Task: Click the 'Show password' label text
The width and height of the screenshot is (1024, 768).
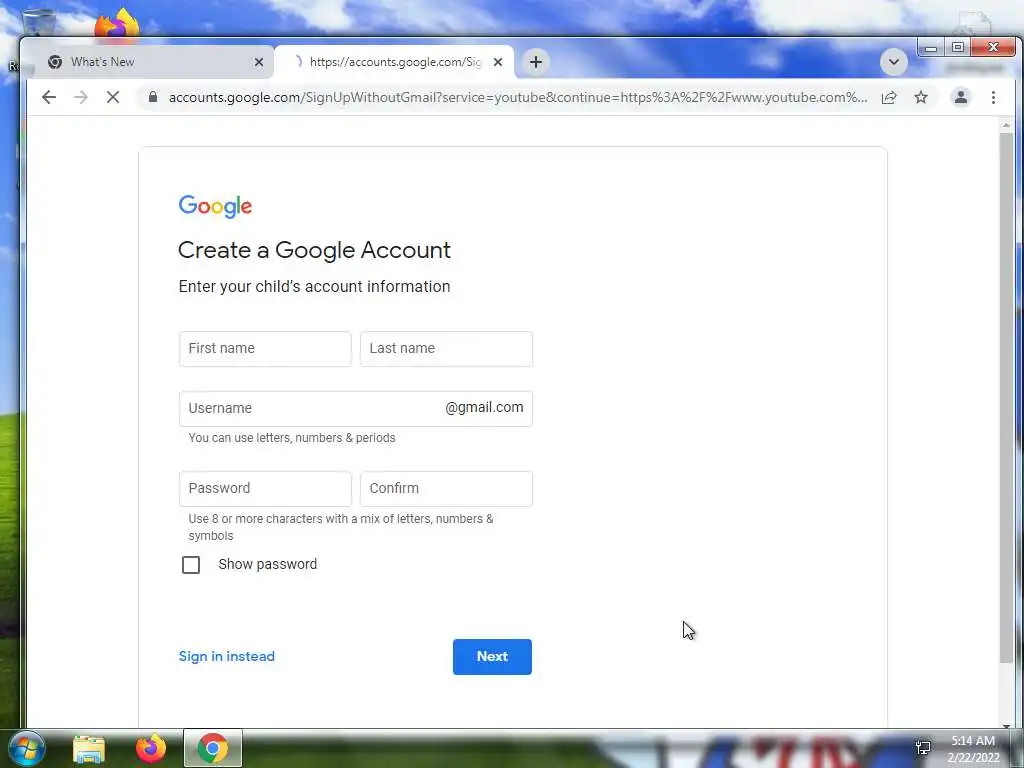Action: [x=268, y=564]
